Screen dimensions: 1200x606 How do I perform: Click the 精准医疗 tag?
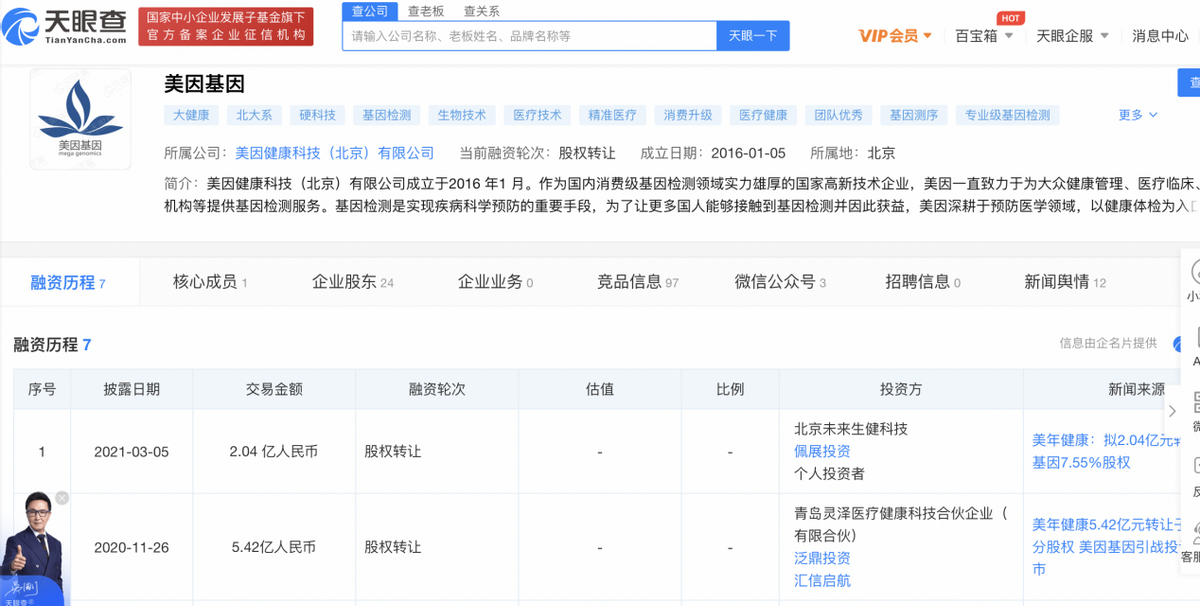[613, 115]
